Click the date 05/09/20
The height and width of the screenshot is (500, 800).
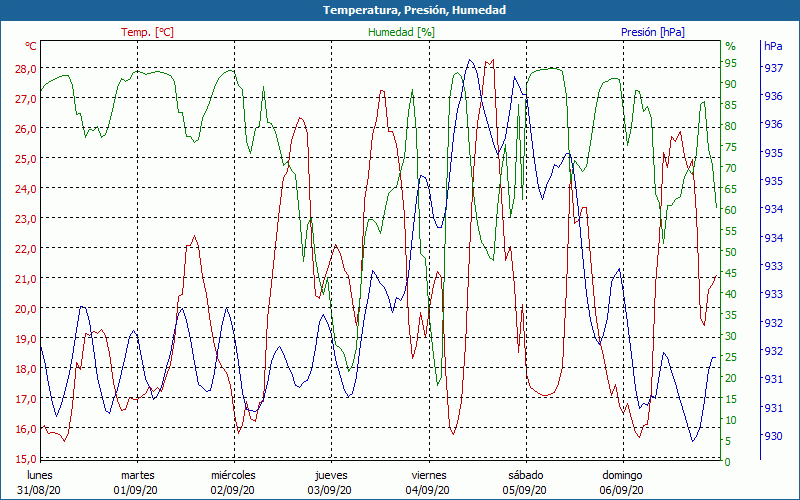[x=524, y=490]
